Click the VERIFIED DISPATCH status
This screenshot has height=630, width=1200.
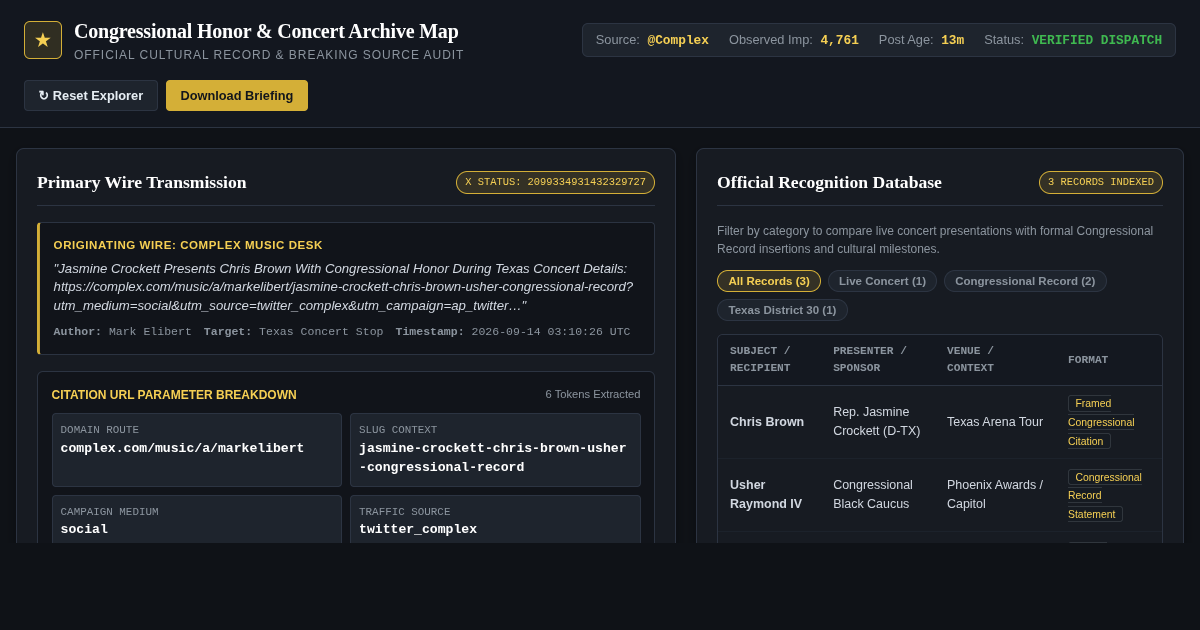(1097, 40)
